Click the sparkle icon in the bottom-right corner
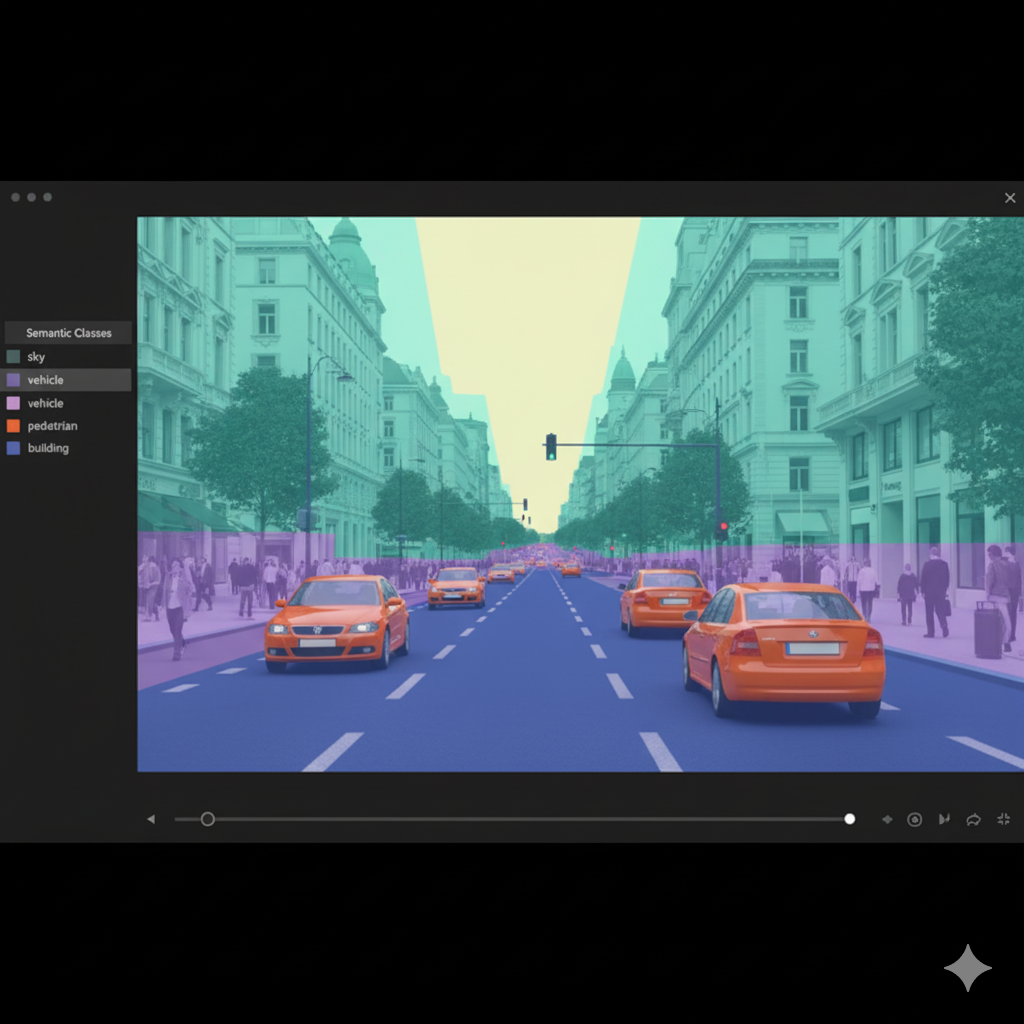This screenshot has width=1024, height=1024. 967,967
